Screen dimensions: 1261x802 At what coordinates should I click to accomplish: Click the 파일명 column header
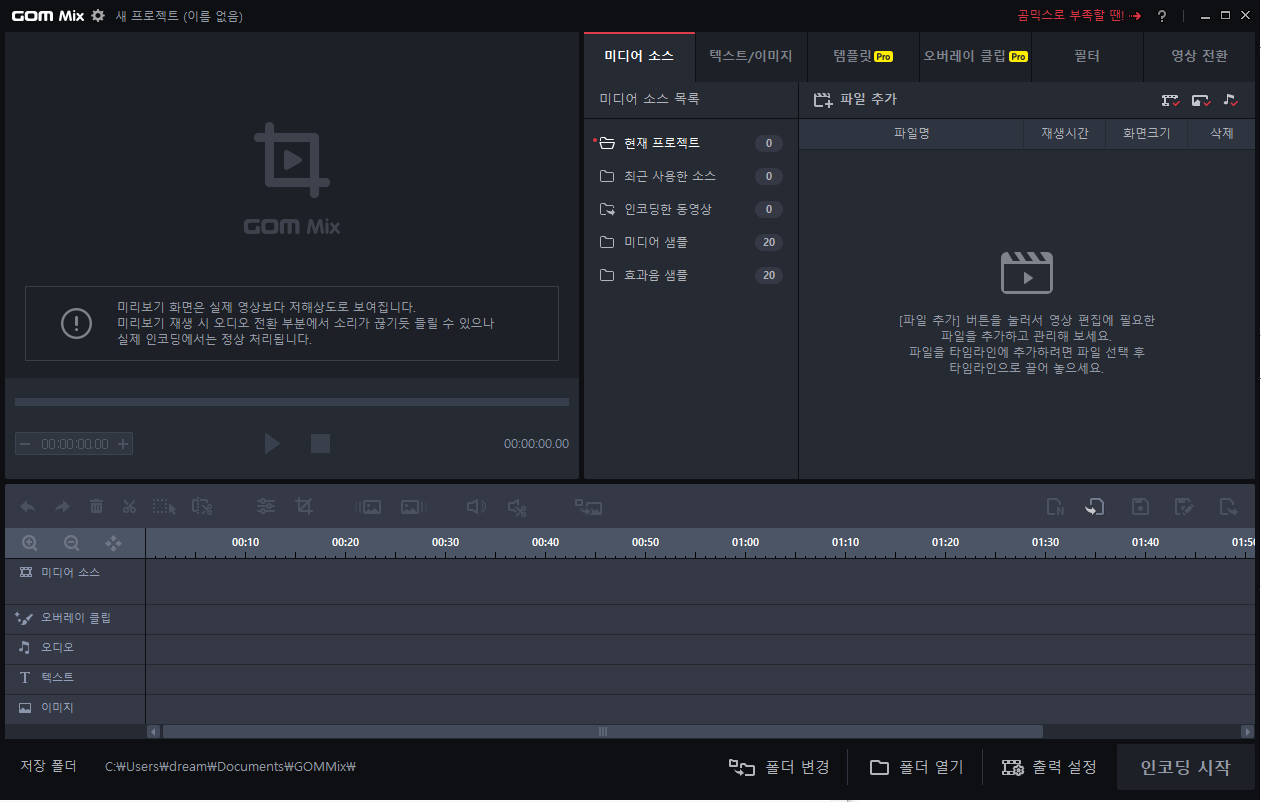pyautogui.click(x=912, y=133)
